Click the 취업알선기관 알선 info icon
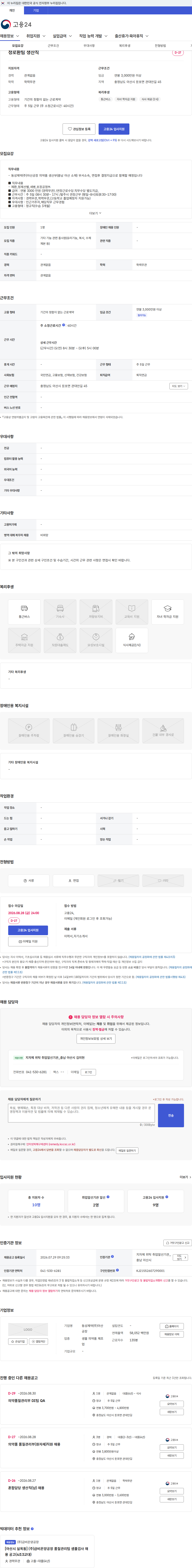This screenshot has height=1568, width=192. (x=108, y=1197)
